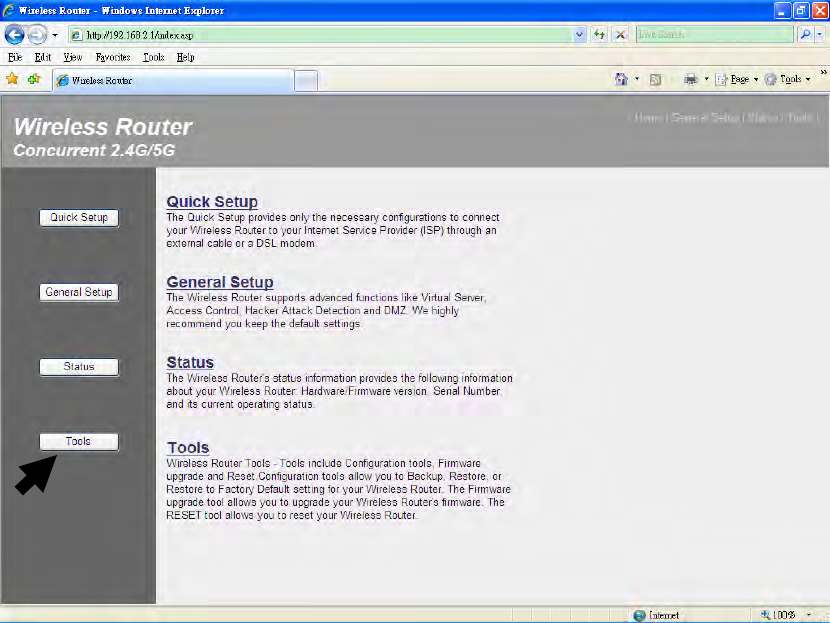Click the browser Forward arrow button
Viewport: 830px width, 623px height.
pyautogui.click(x=37, y=35)
